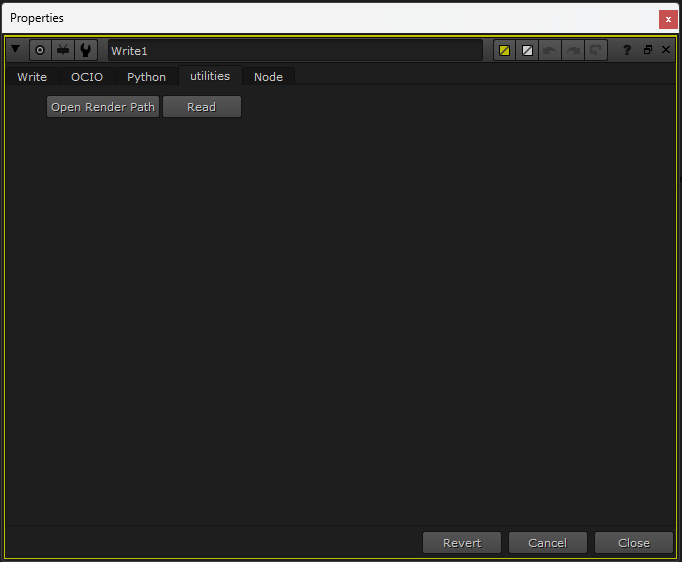Click the redo arrow icon

tap(573, 50)
